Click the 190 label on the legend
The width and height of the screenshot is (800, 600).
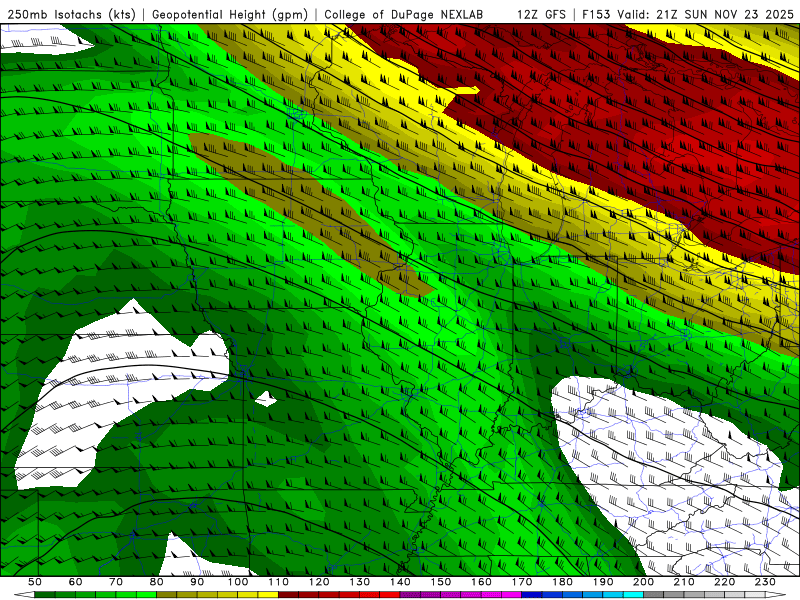click(x=603, y=582)
